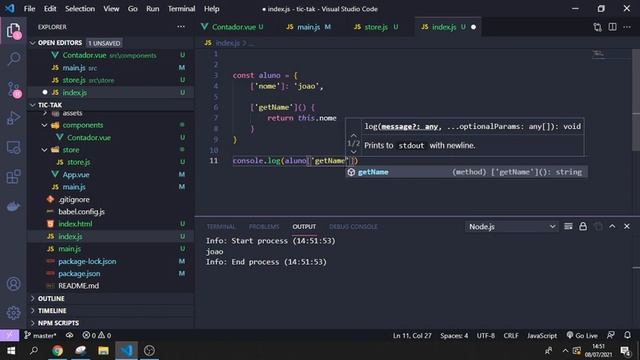The height and width of the screenshot is (360, 640).
Task: Collapse the components folder
Action: tap(44, 125)
